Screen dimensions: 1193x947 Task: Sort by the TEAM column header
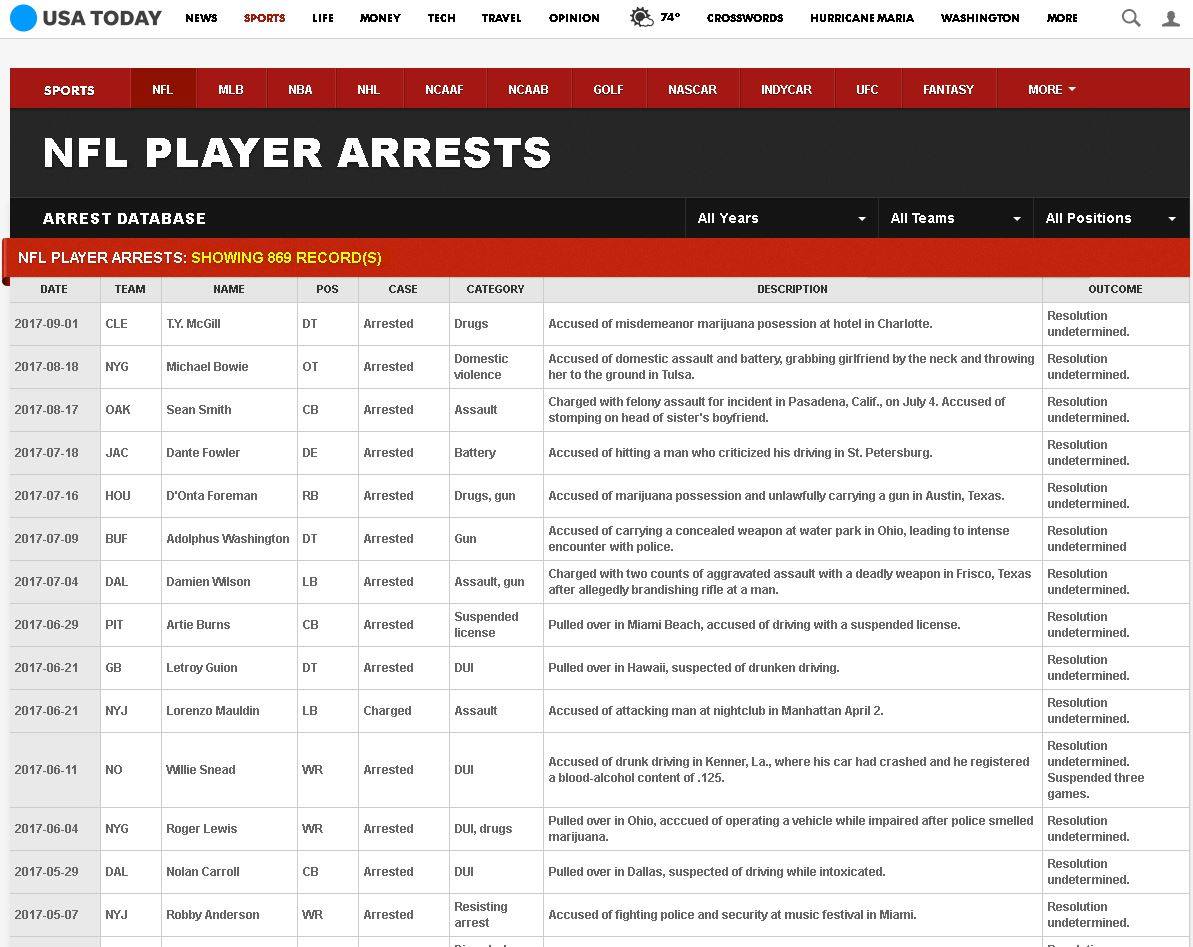(x=130, y=289)
